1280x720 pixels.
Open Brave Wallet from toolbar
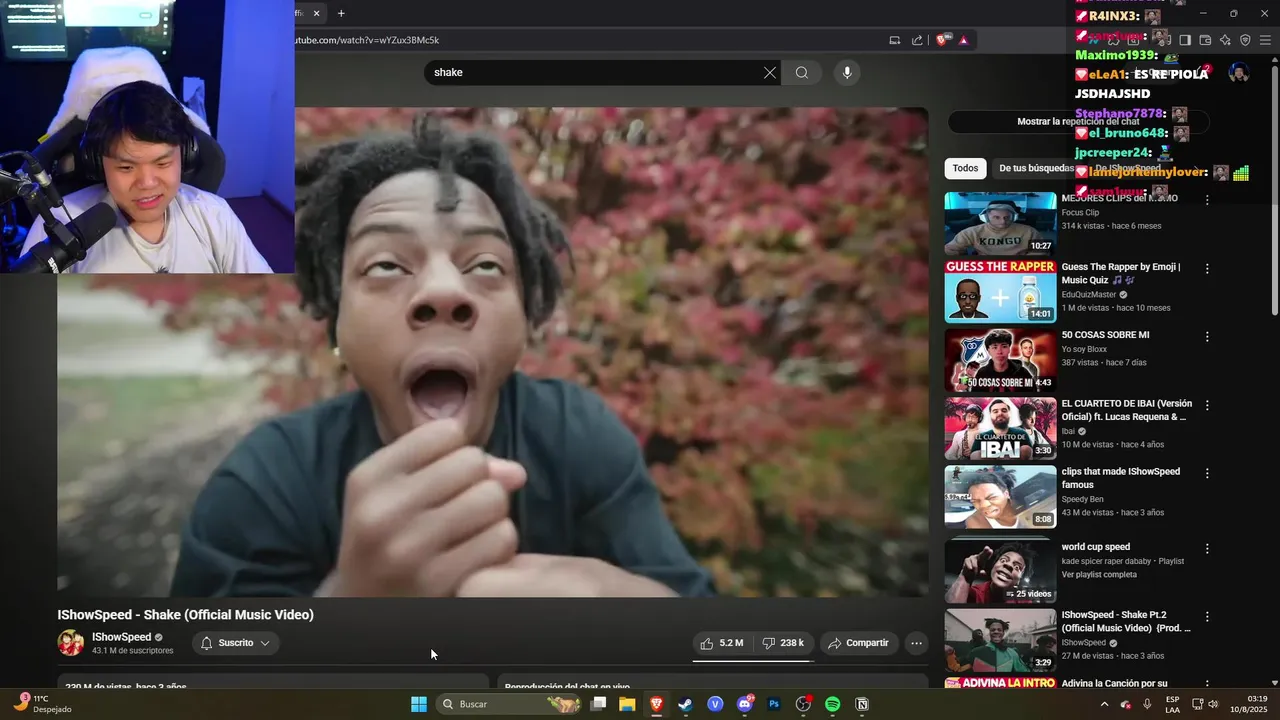pos(1205,40)
